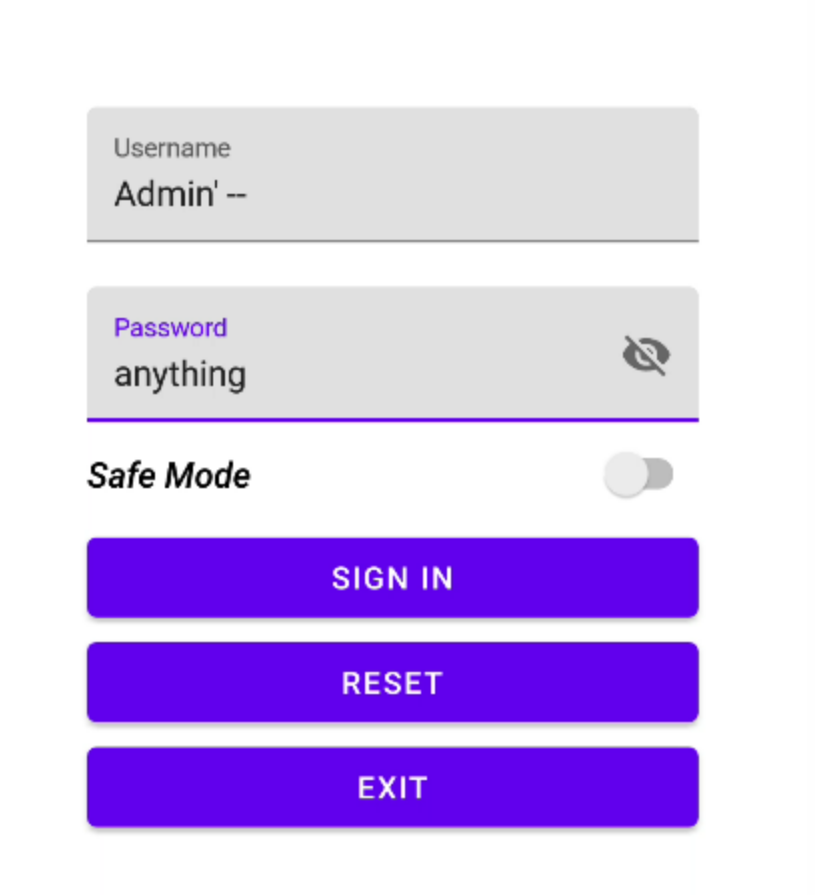Focus the Username input field

click(x=393, y=174)
